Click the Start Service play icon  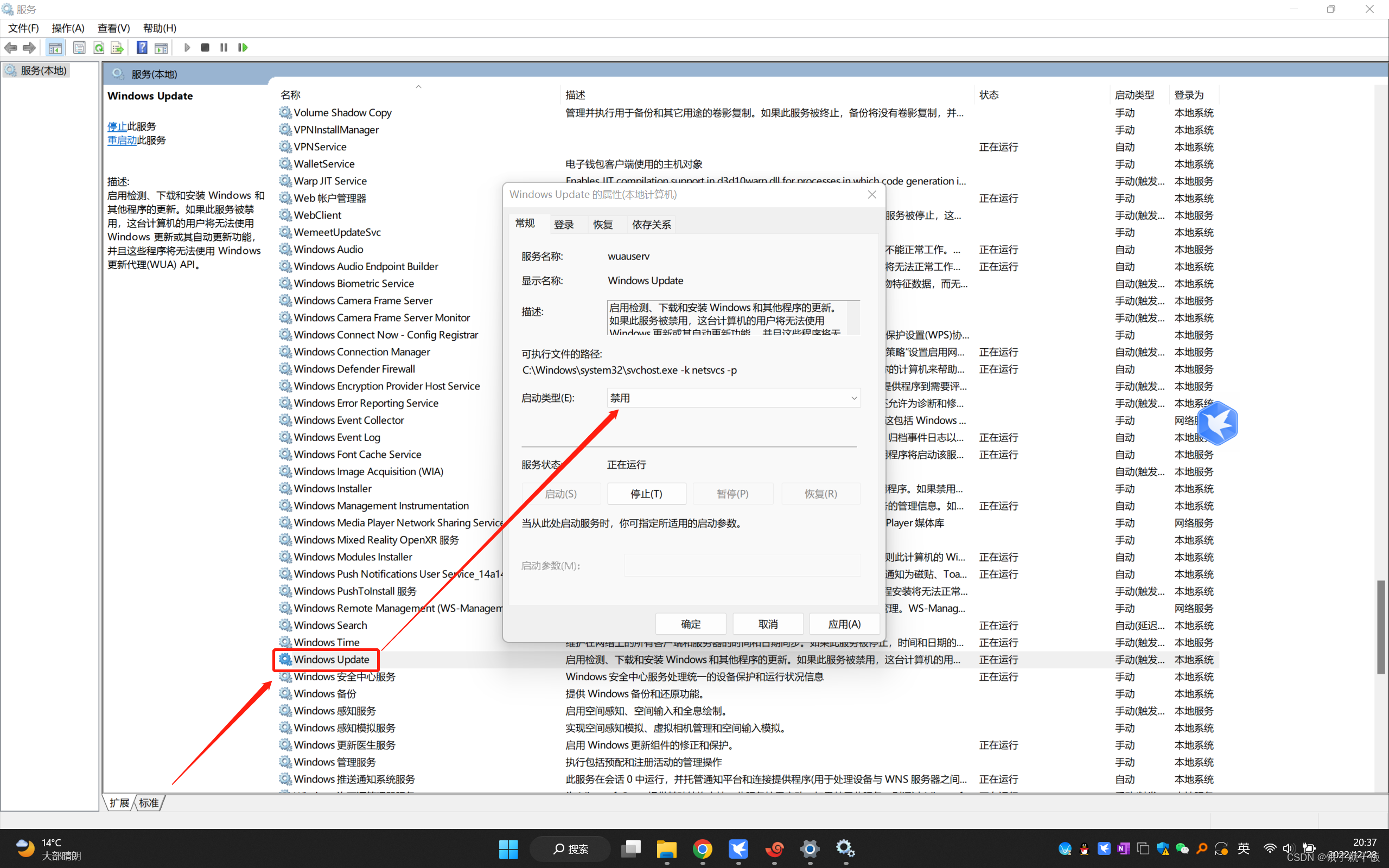pos(187,48)
